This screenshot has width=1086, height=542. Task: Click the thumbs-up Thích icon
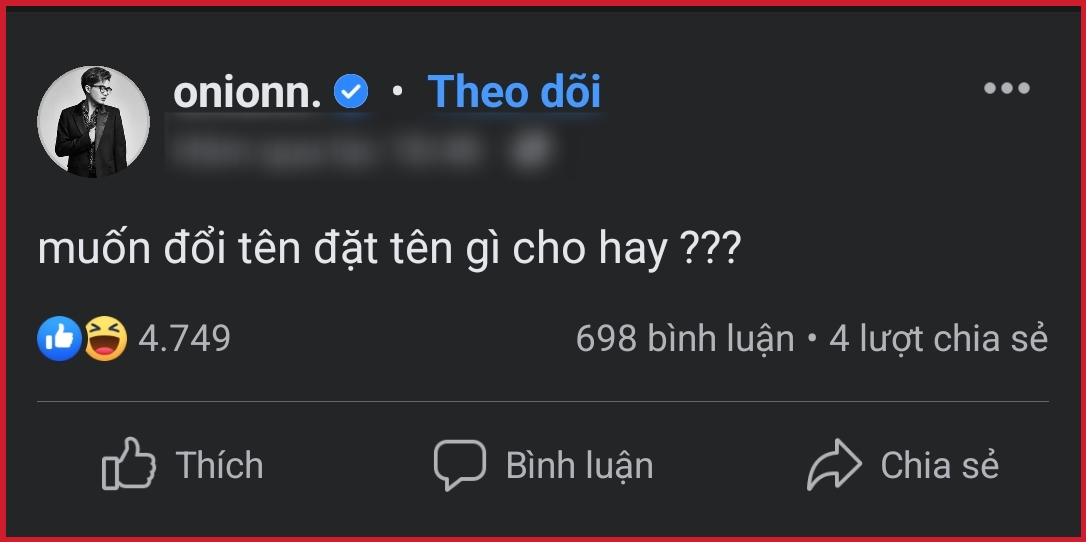point(130,464)
